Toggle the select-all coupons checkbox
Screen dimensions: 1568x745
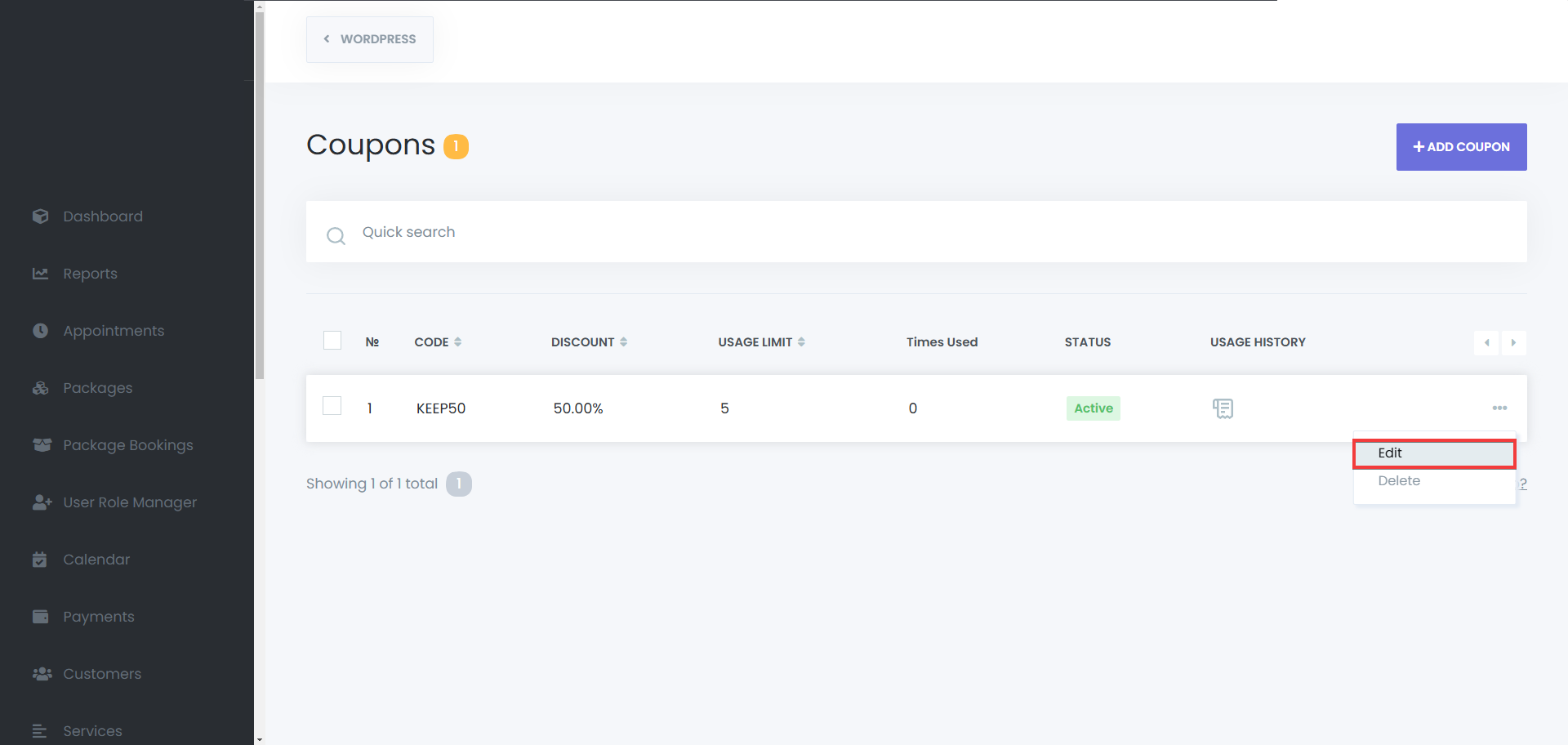[x=332, y=341]
